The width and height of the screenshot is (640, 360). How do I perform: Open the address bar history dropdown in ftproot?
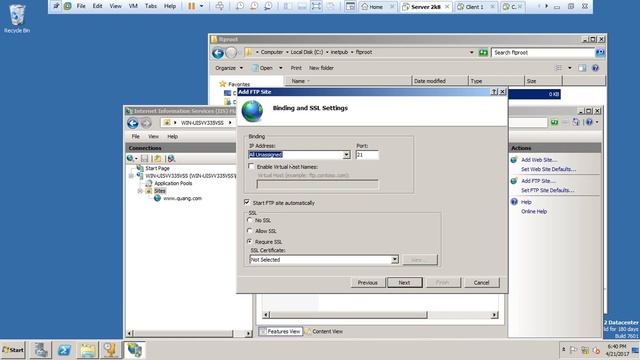pyautogui.click(x=471, y=52)
